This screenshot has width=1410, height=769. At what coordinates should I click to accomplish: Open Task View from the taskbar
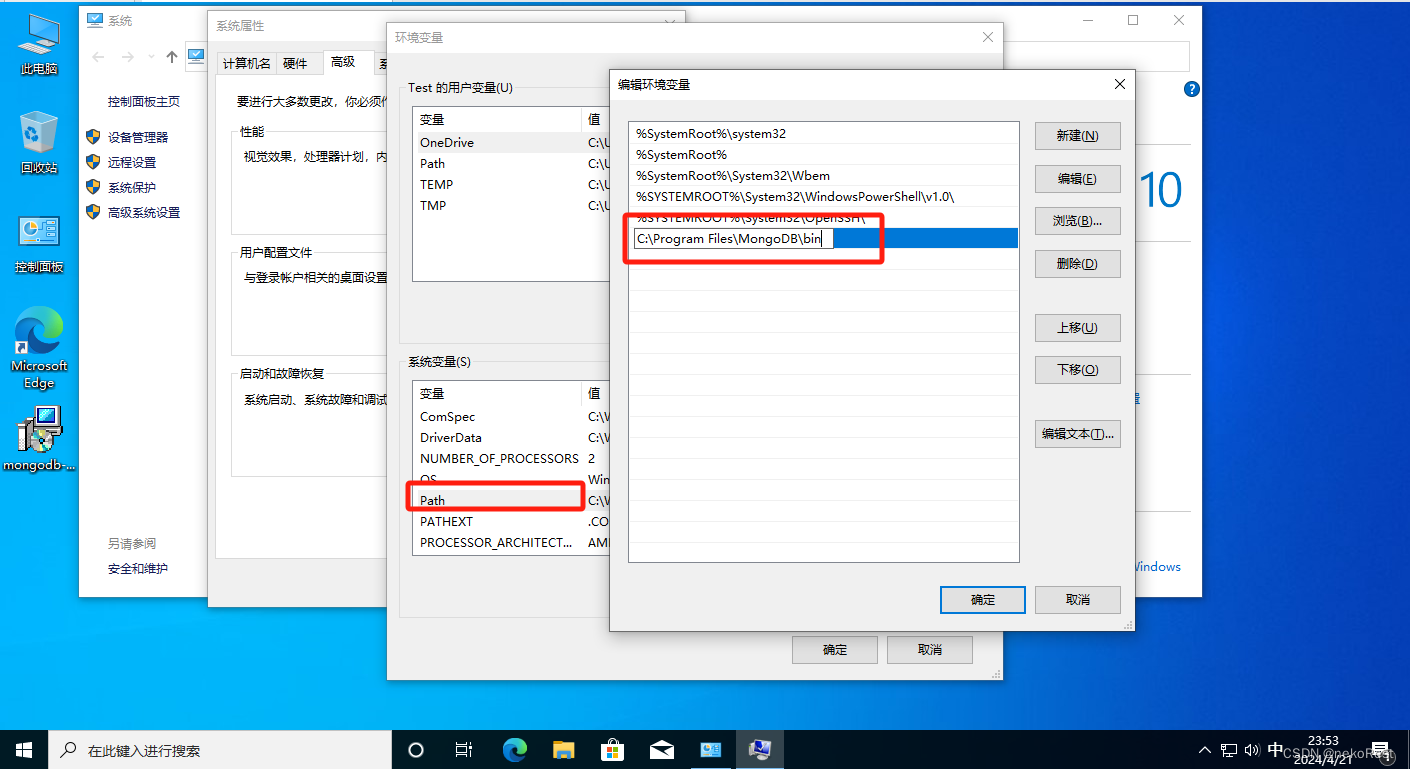pos(464,749)
